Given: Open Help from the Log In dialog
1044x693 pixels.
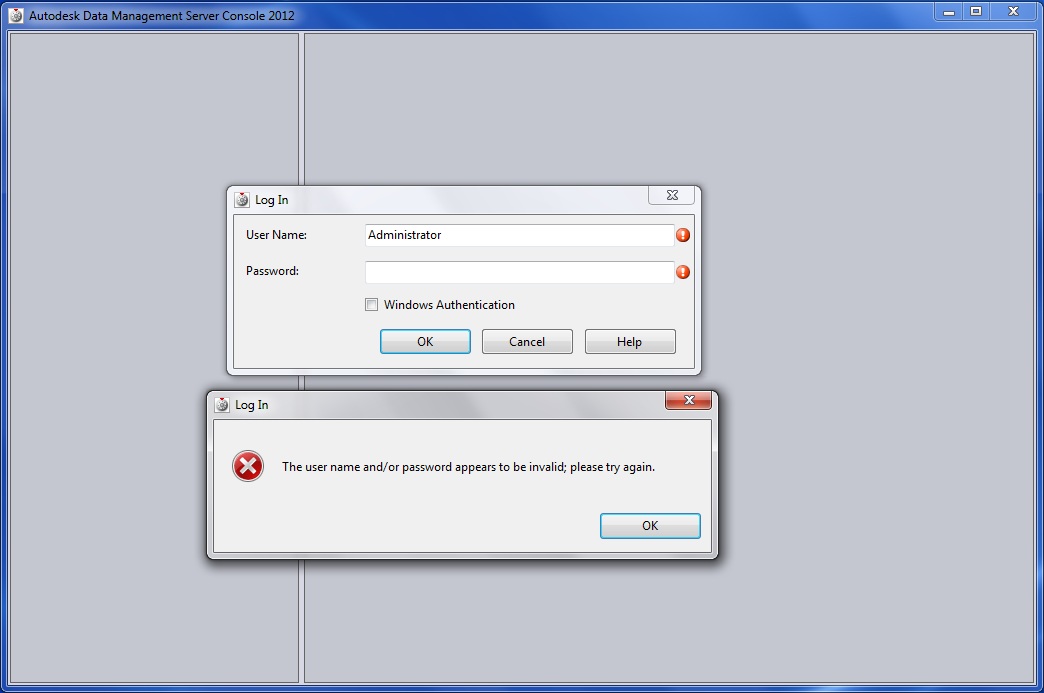Looking at the screenshot, I should pos(630,342).
